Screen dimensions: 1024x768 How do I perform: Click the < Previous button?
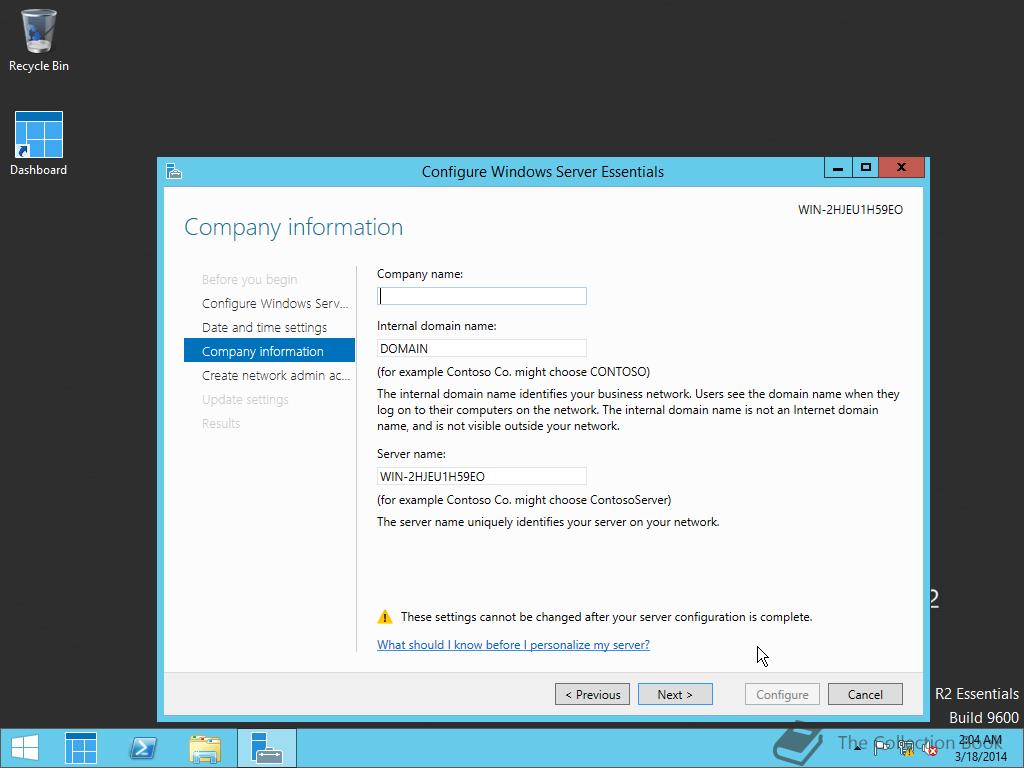(x=592, y=694)
